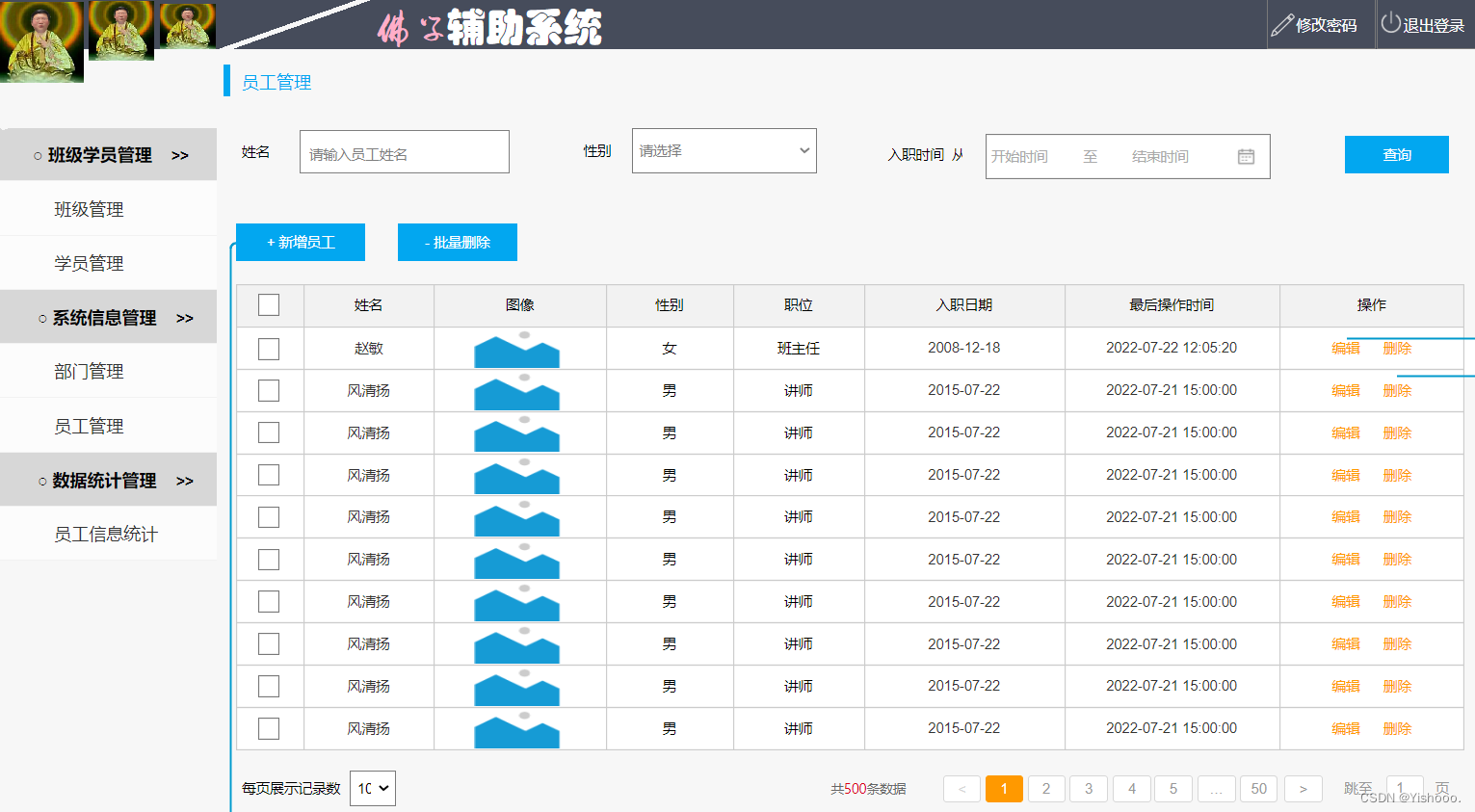Click the - 批量删除 button
The image size is (1475, 812).
click(x=458, y=242)
